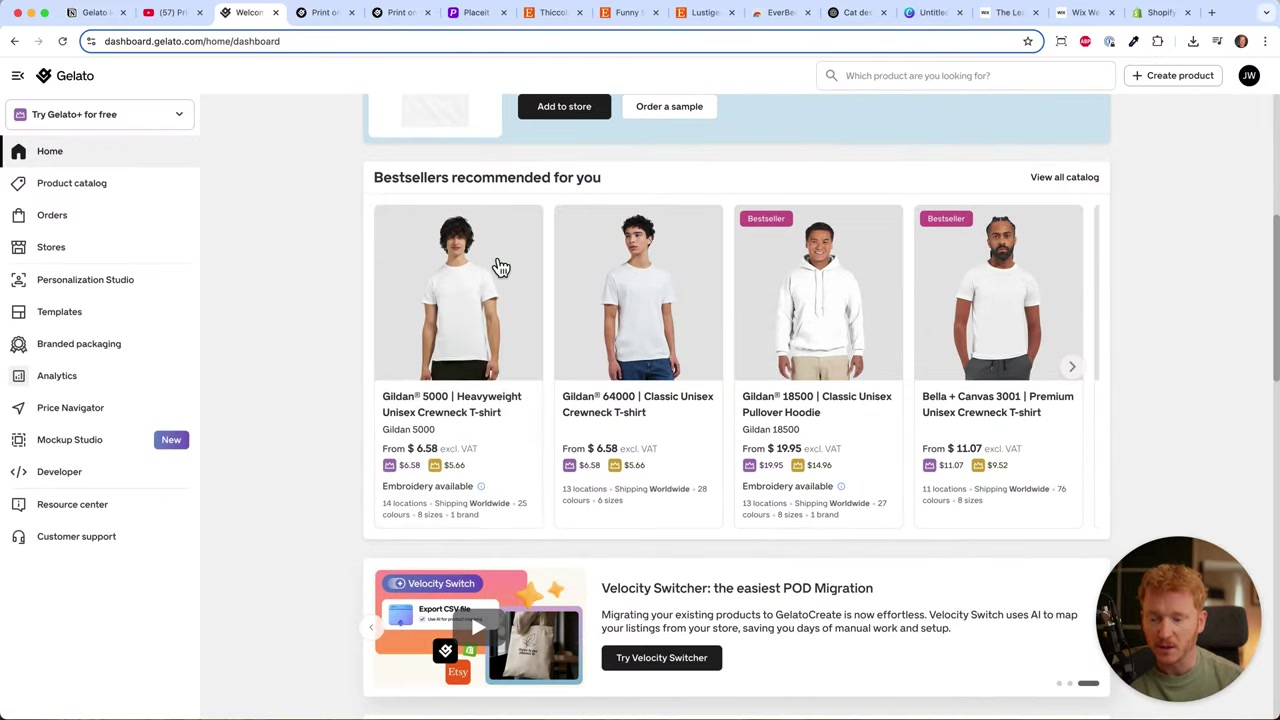This screenshot has width=1280, height=720.
Task: Click View all catalog link
Action: click(1064, 177)
